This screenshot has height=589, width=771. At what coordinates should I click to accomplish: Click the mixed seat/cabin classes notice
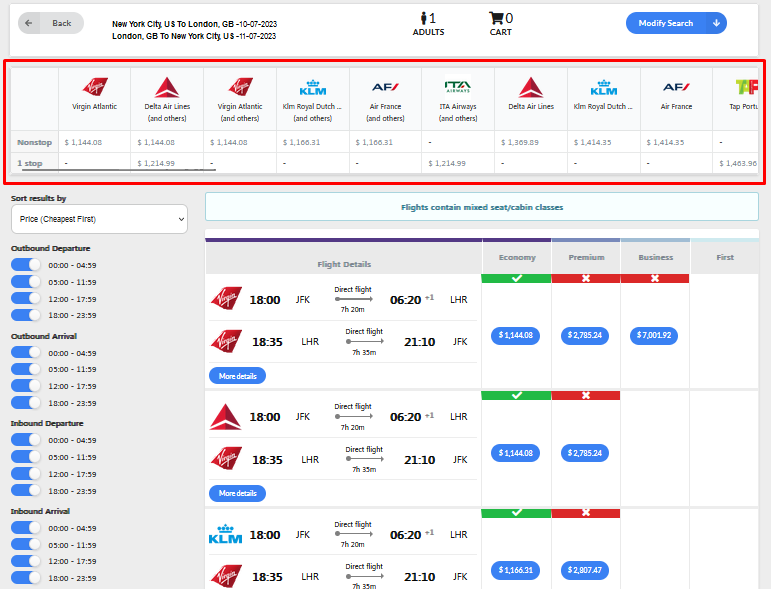click(482, 207)
